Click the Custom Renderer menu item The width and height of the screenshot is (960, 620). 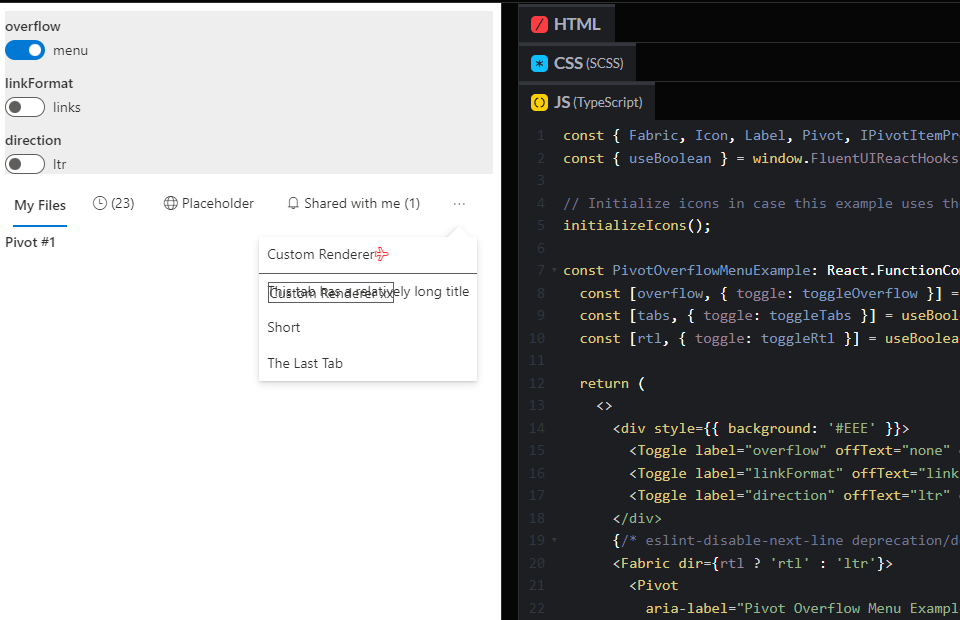coord(318,254)
